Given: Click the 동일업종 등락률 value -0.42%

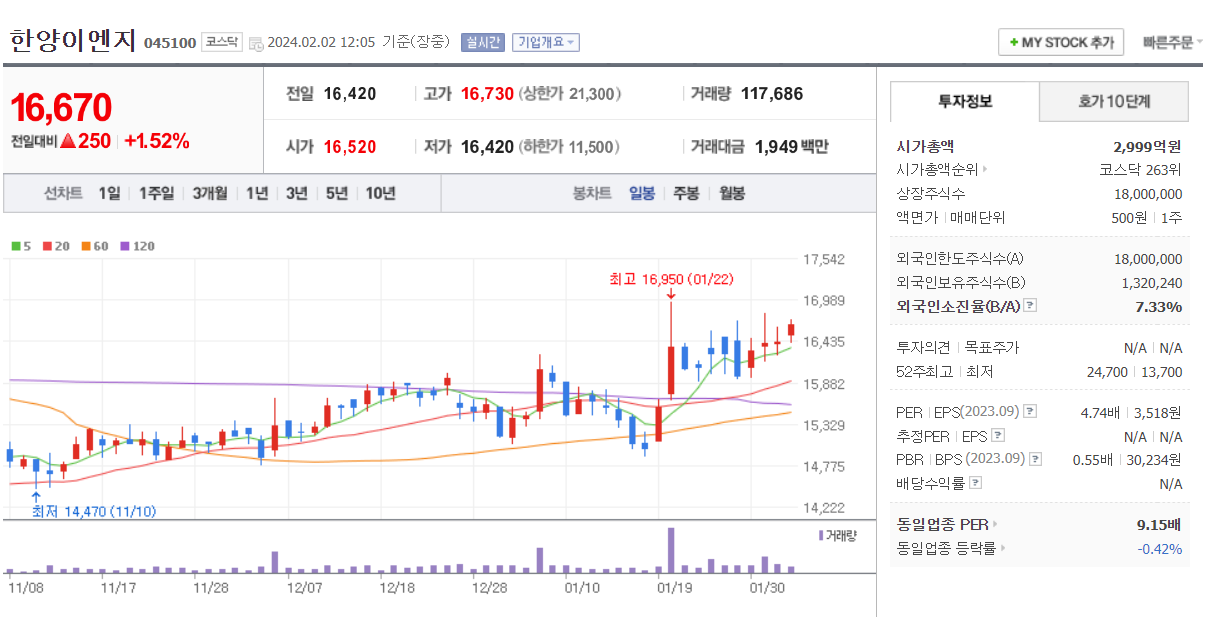Looking at the screenshot, I should [1160, 548].
